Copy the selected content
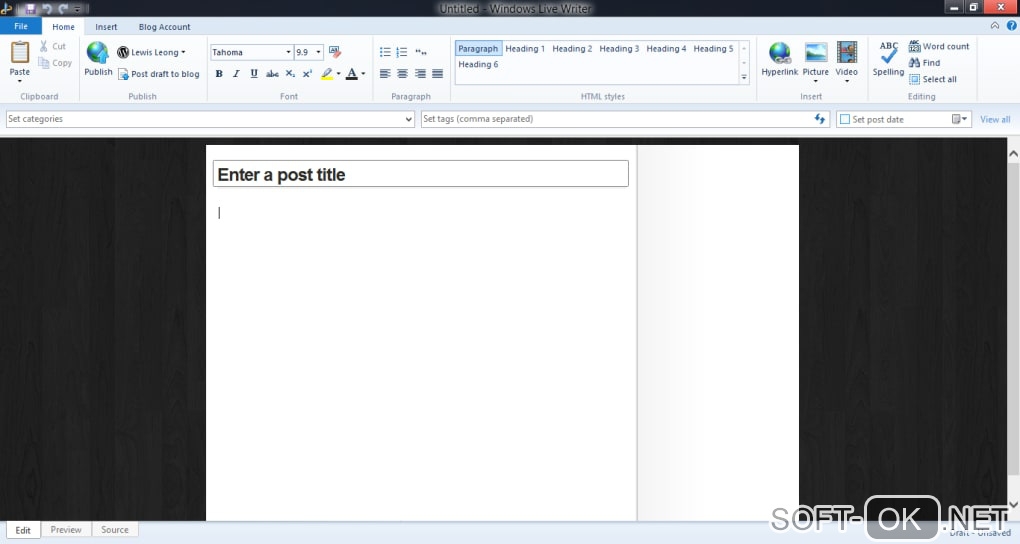Viewport: 1020px width, 544px height. [55, 63]
